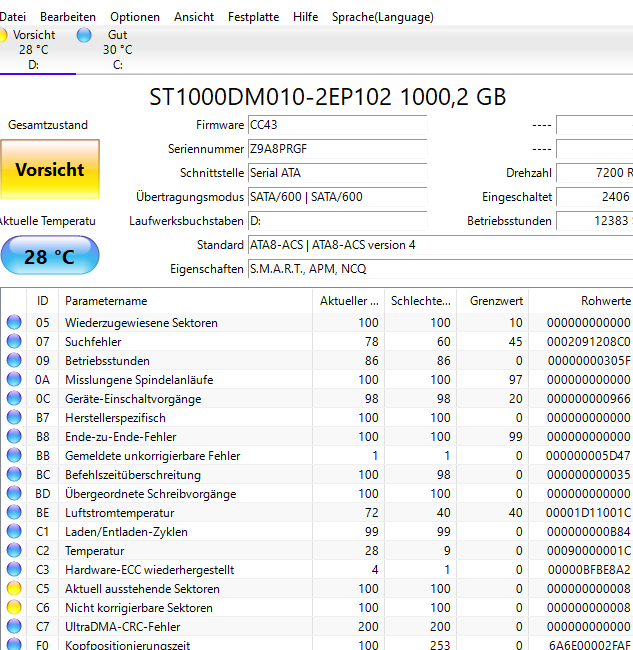633x650 pixels.
Task: Click the blue Gut status icon for drive C:
Action: click(84, 35)
